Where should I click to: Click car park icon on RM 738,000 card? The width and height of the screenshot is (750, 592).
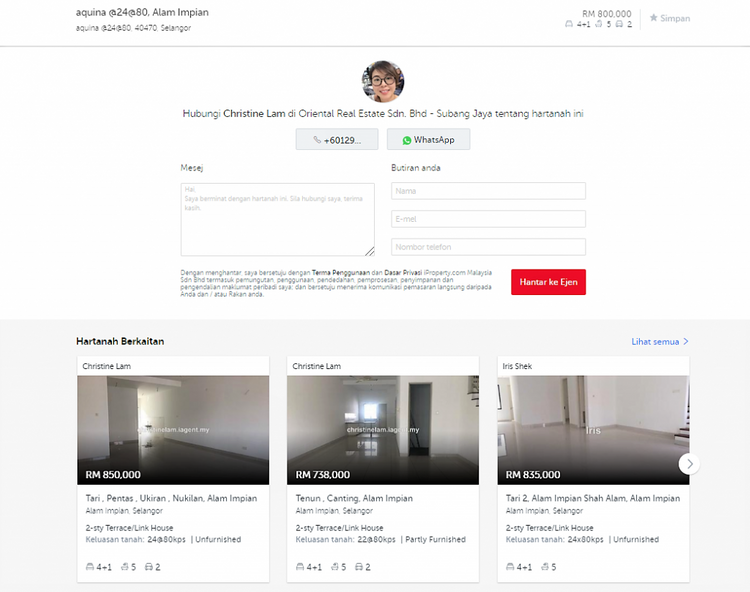coord(359,567)
